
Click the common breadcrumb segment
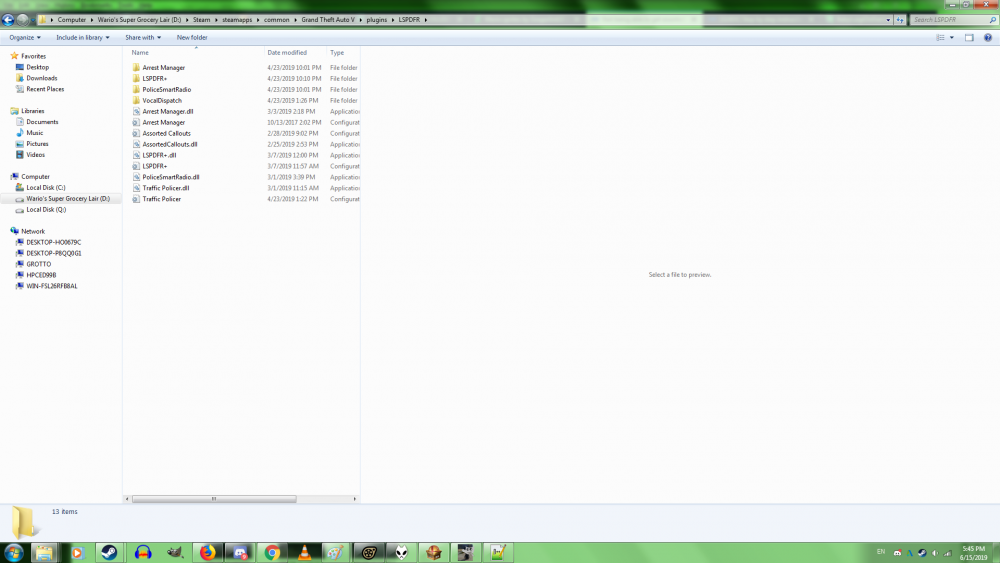click(x=277, y=20)
